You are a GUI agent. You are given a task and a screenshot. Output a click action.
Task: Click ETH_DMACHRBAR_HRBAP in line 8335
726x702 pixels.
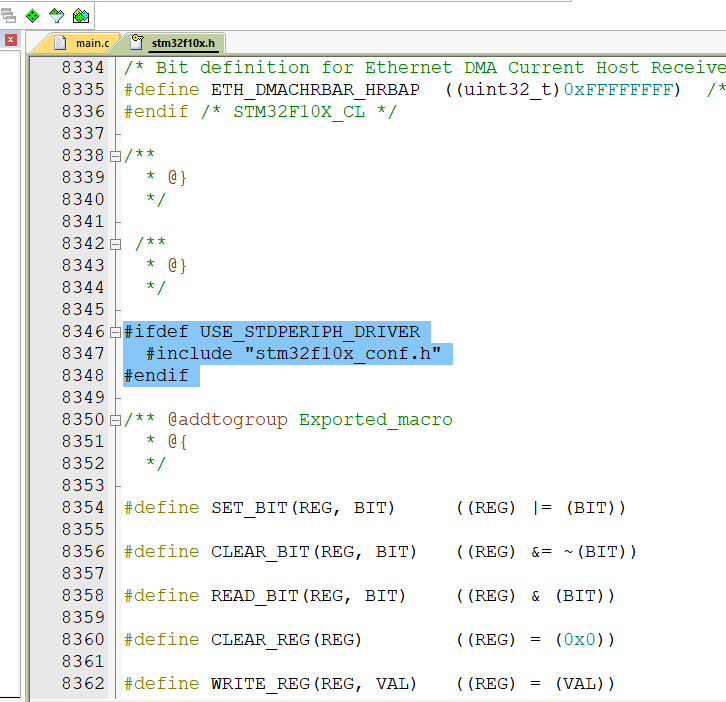[315, 90]
